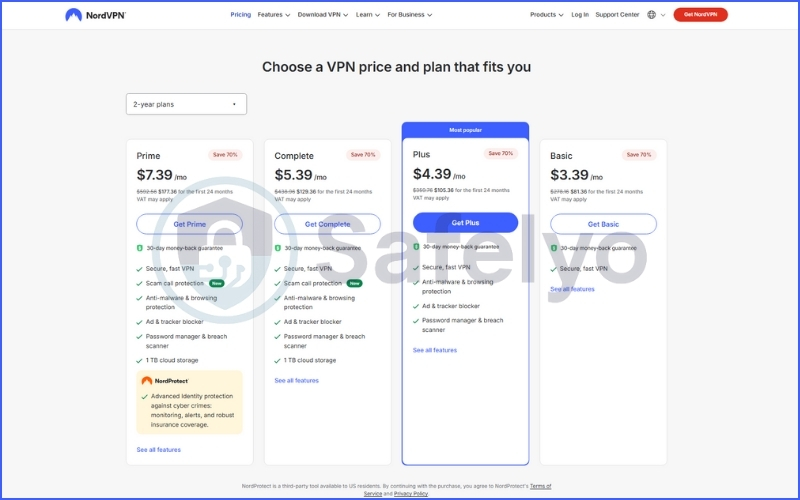This screenshot has height=500, width=800.
Task: Expand the Products menu
Action: pyautogui.click(x=547, y=15)
